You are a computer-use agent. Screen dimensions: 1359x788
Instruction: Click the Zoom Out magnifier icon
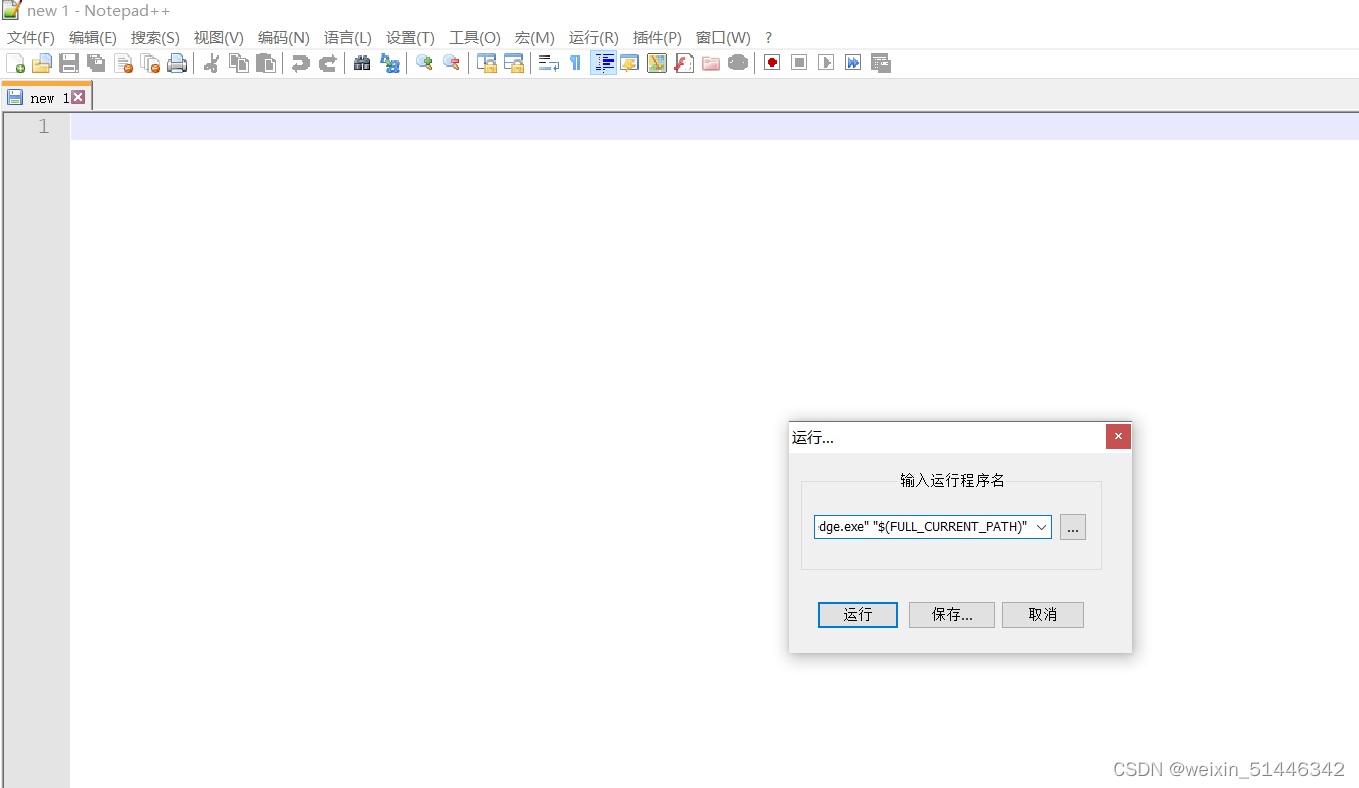[451, 63]
